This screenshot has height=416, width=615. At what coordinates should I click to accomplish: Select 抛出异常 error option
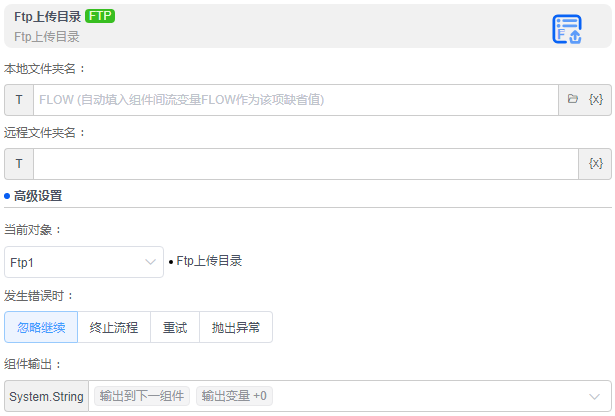point(236,327)
